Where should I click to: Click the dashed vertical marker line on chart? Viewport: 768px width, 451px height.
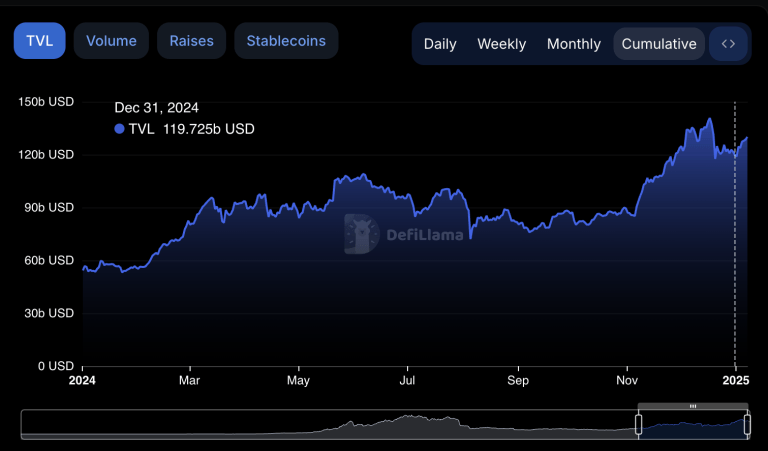735,250
